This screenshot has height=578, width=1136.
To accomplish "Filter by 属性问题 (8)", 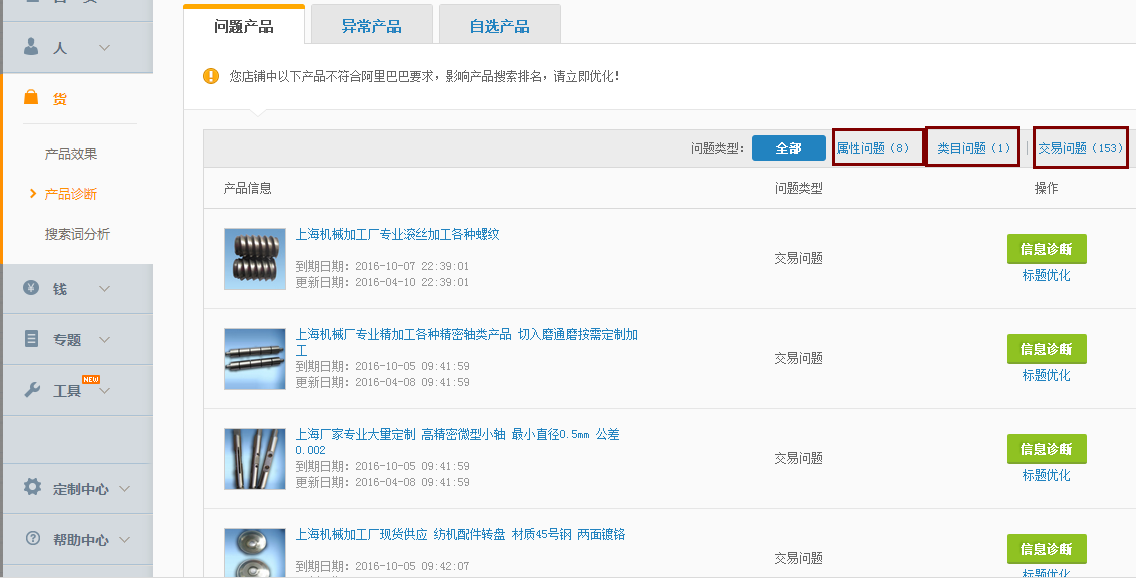I will tap(873, 148).
